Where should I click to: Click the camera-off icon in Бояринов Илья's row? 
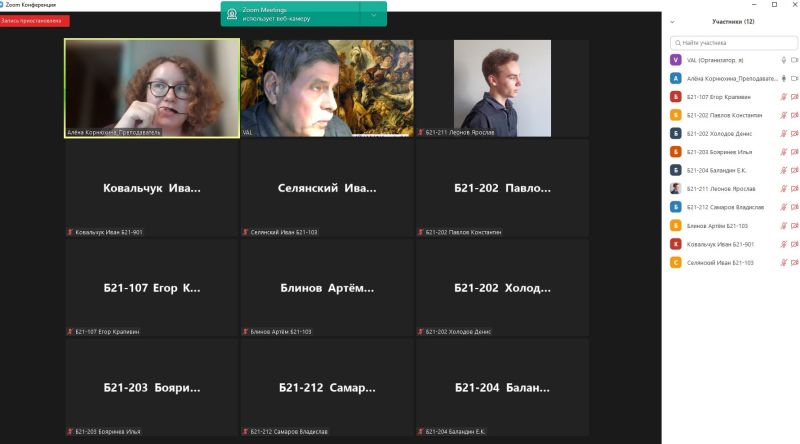click(x=794, y=152)
